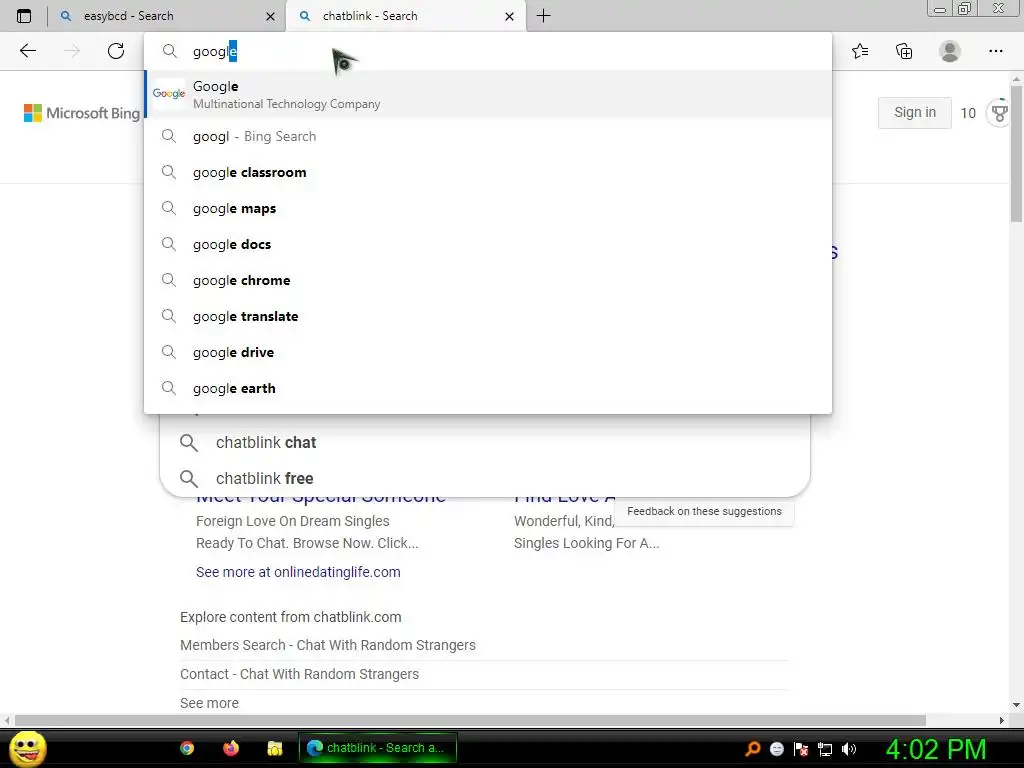Open the Collections icon
The width and height of the screenshot is (1024, 768).
pos(904,51)
